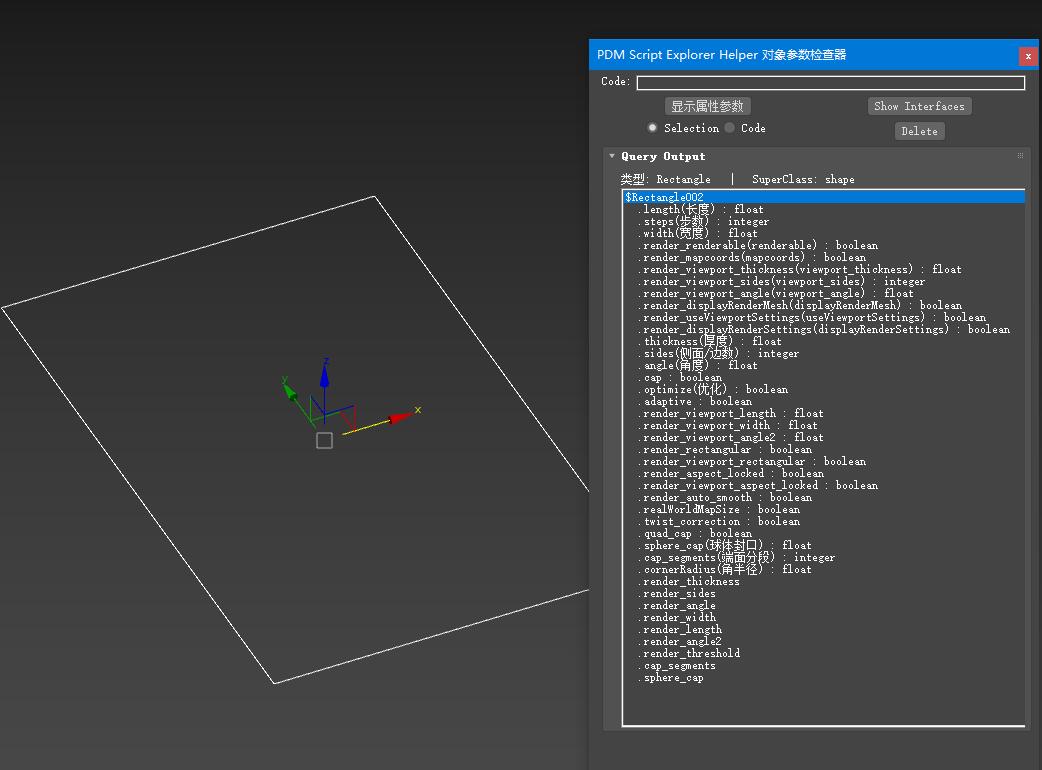This screenshot has width=1042, height=770.
Task: Select the .render_thickness row
Action: coord(823,581)
